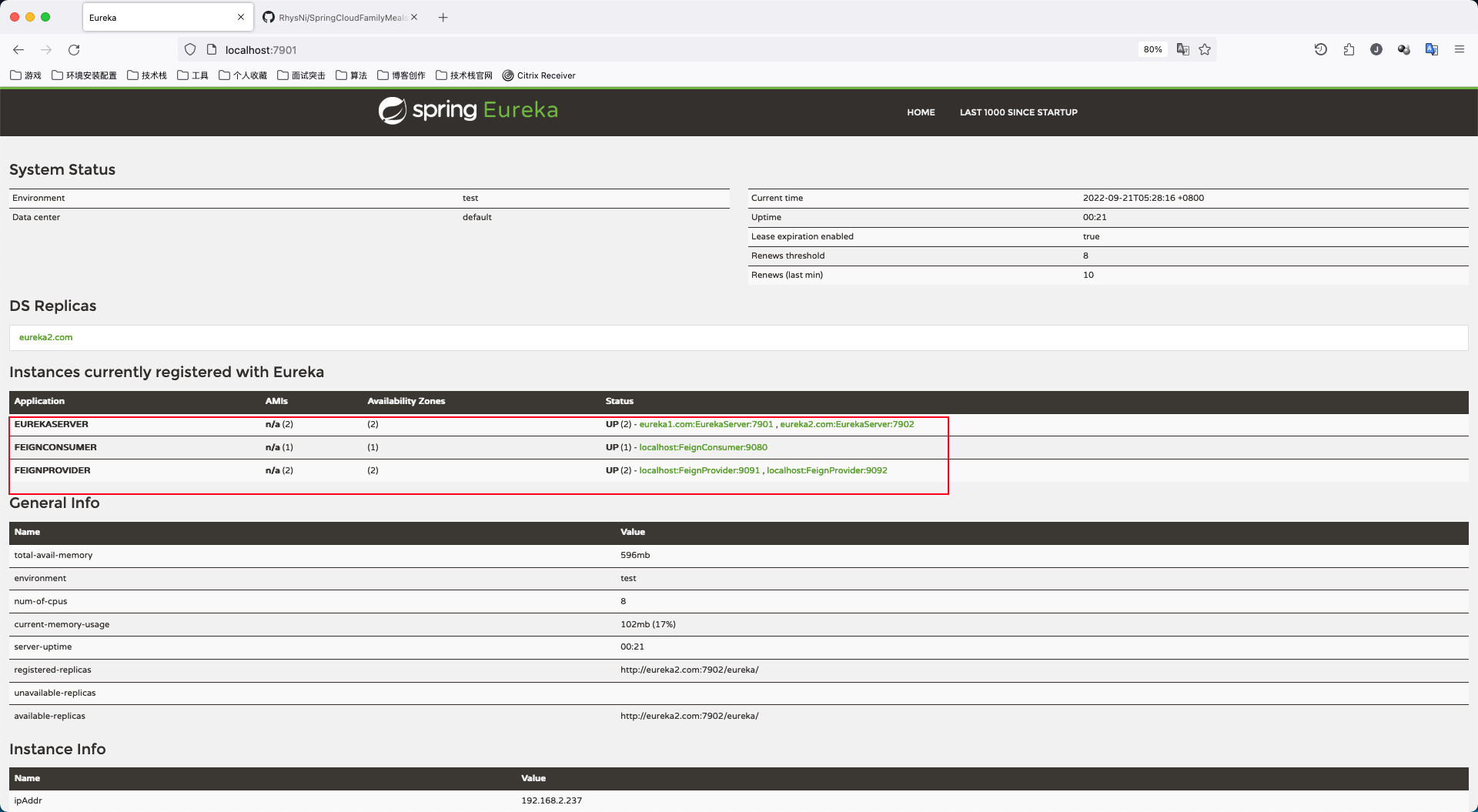Click the num-of-cpus row name
1478x812 pixels.
pyautogui.click(x=40, y=601)
